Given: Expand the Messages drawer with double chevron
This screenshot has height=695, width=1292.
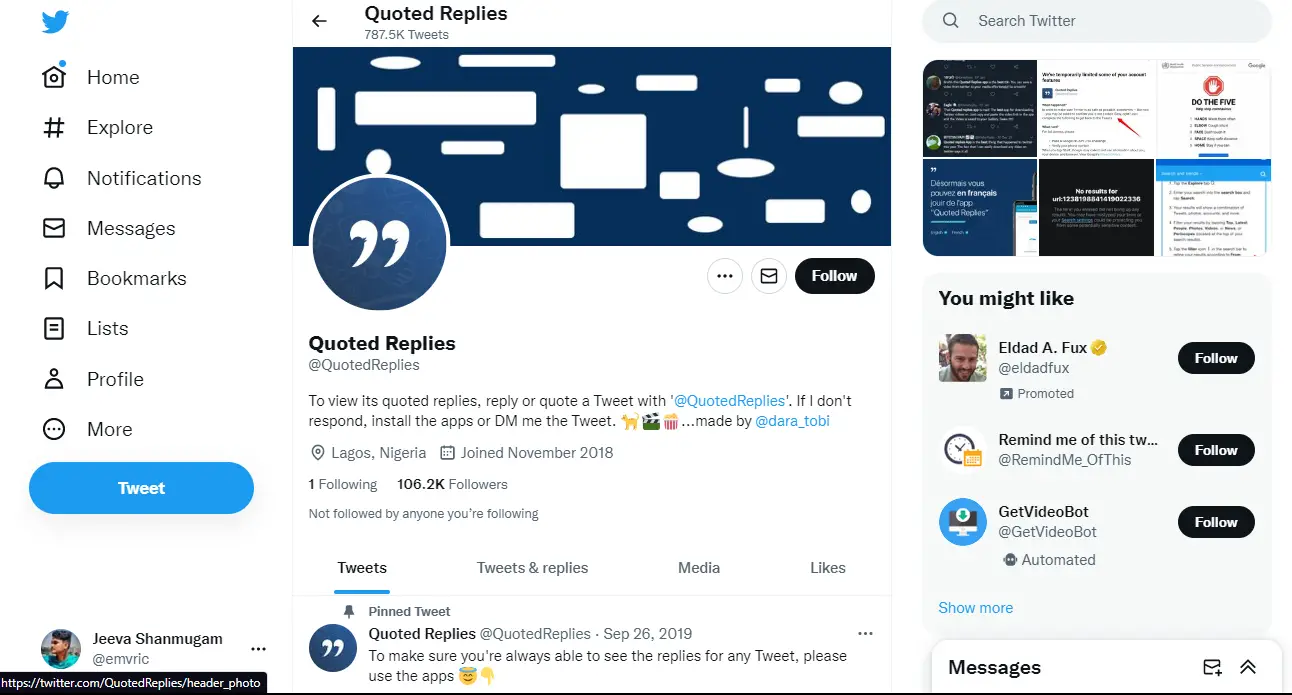Looking at the screenshot, I should point(1248,667).
